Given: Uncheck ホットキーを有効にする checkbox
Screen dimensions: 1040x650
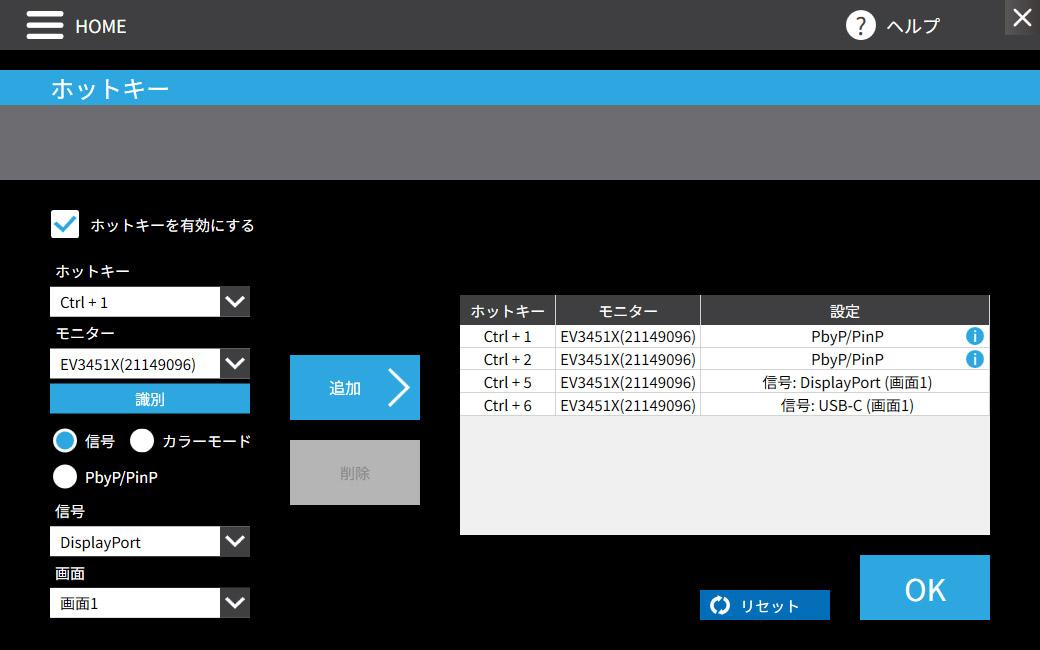Looking at the screenshot, I should coord(65,224).
